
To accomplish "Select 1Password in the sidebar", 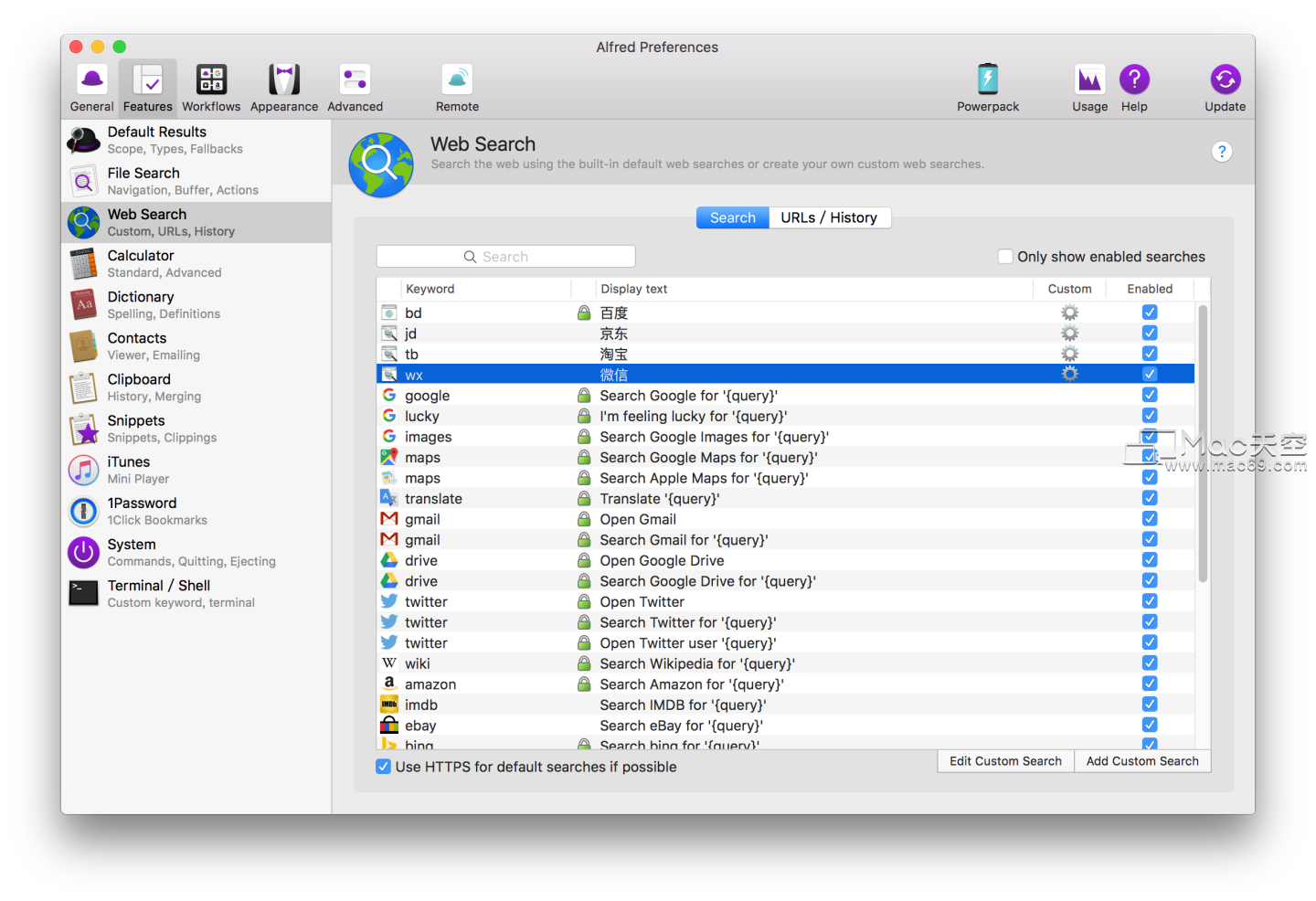I will click(x=196, y=511).
